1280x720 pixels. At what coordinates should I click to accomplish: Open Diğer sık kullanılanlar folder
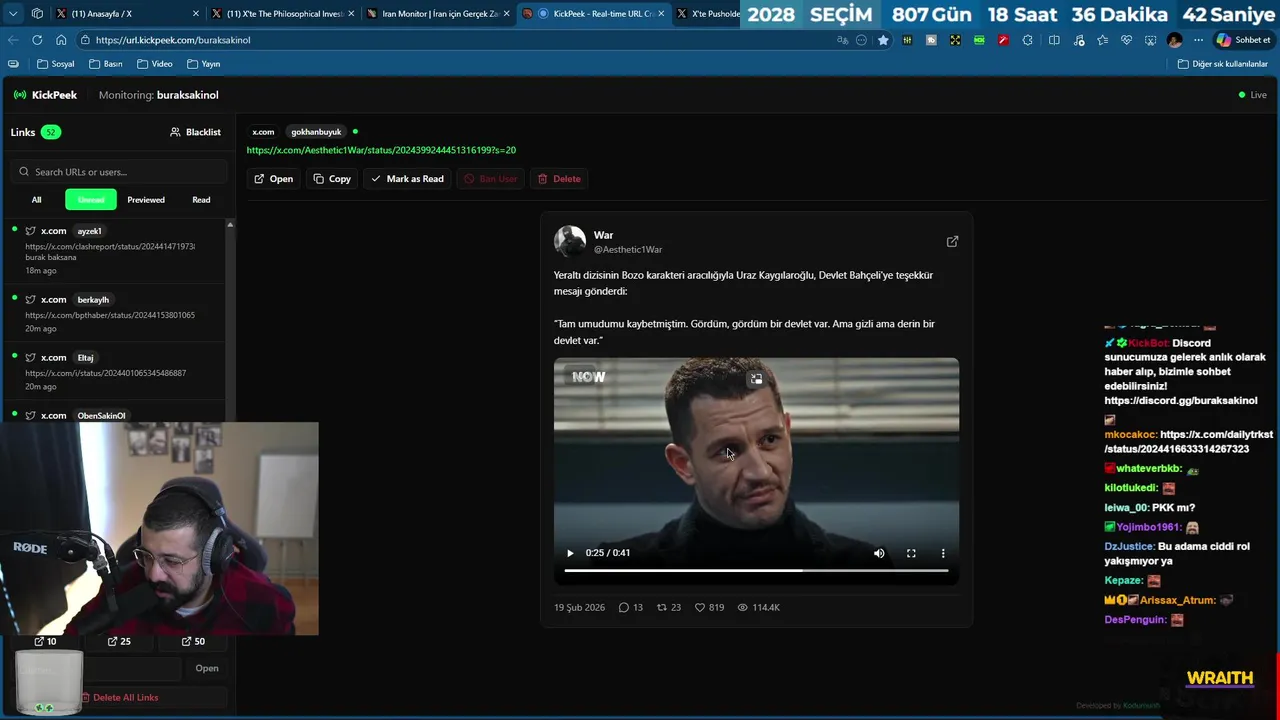pos(1223,64)
